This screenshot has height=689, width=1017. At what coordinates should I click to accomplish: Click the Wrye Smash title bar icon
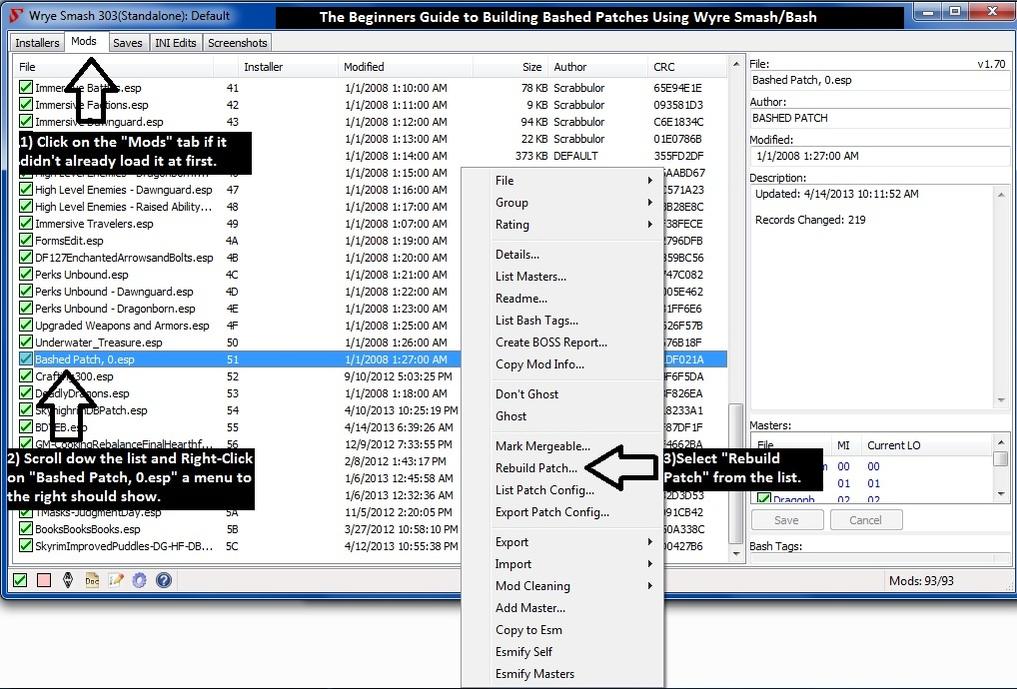click(16, 16)
